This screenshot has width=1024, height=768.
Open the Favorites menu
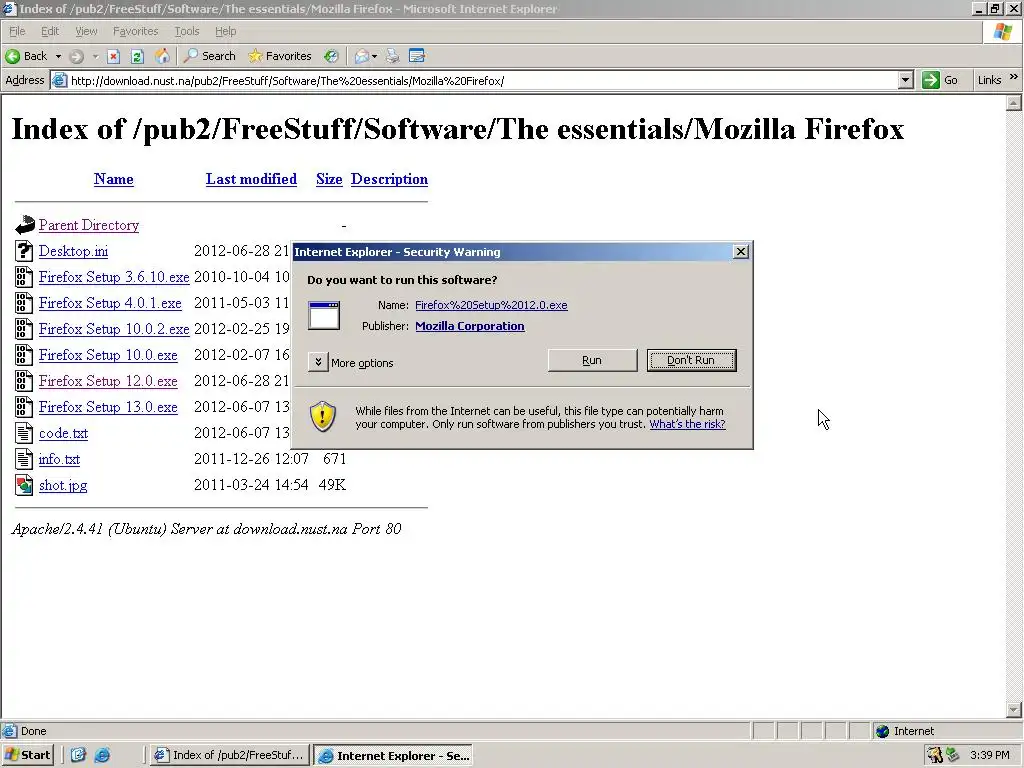coord(135,31)
